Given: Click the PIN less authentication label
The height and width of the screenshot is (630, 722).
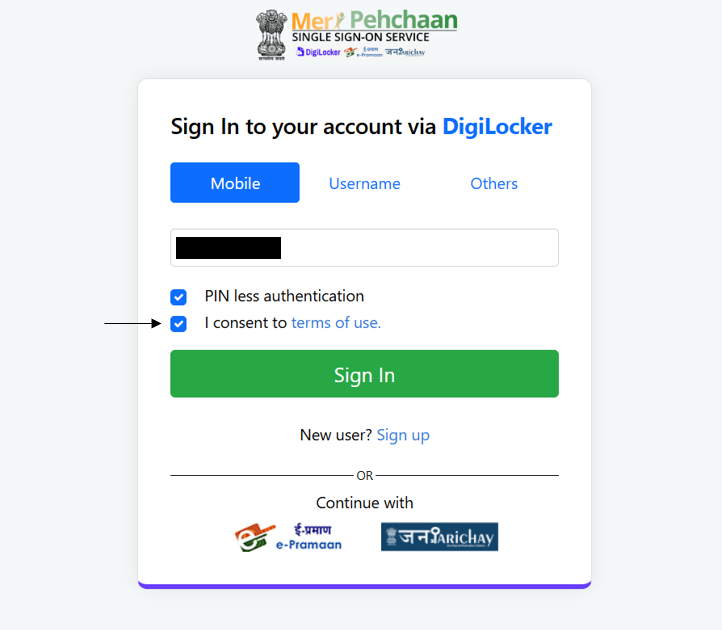Looking at the screenshot, I should tap(284, 296).
